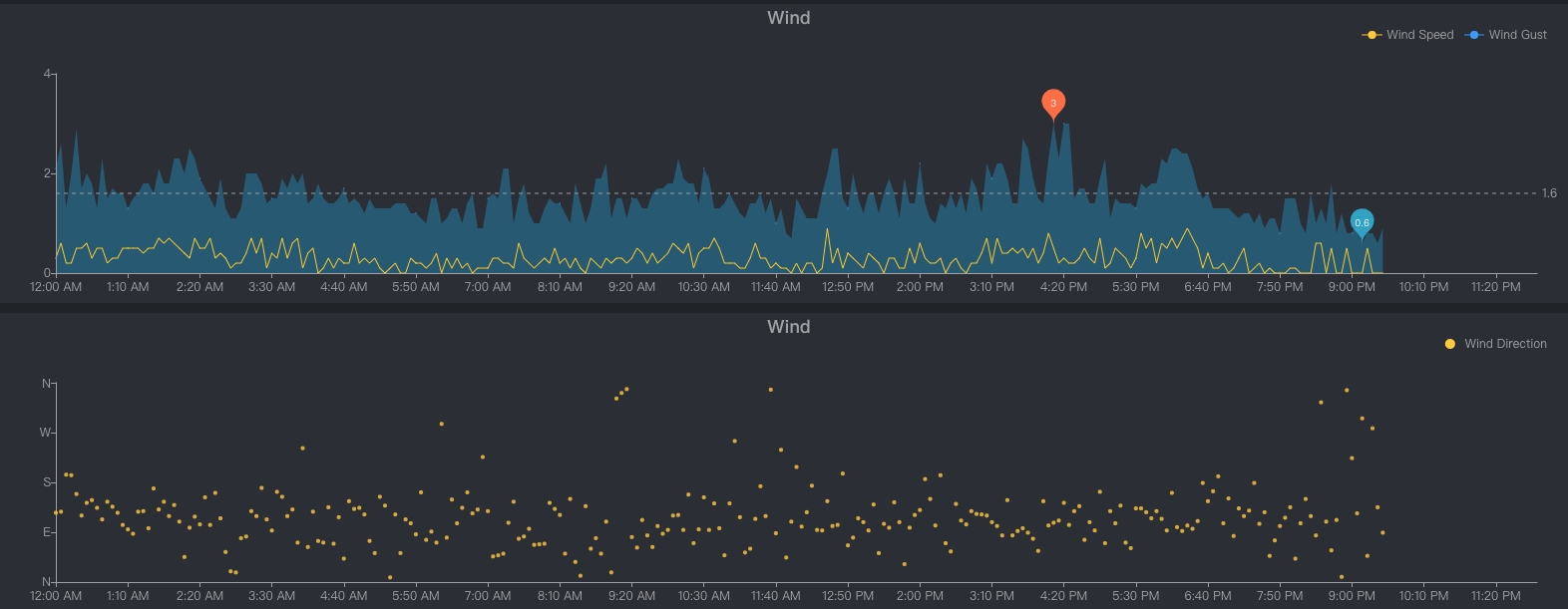Toggle Wind Direction series via legend label

coord(1505,344)
